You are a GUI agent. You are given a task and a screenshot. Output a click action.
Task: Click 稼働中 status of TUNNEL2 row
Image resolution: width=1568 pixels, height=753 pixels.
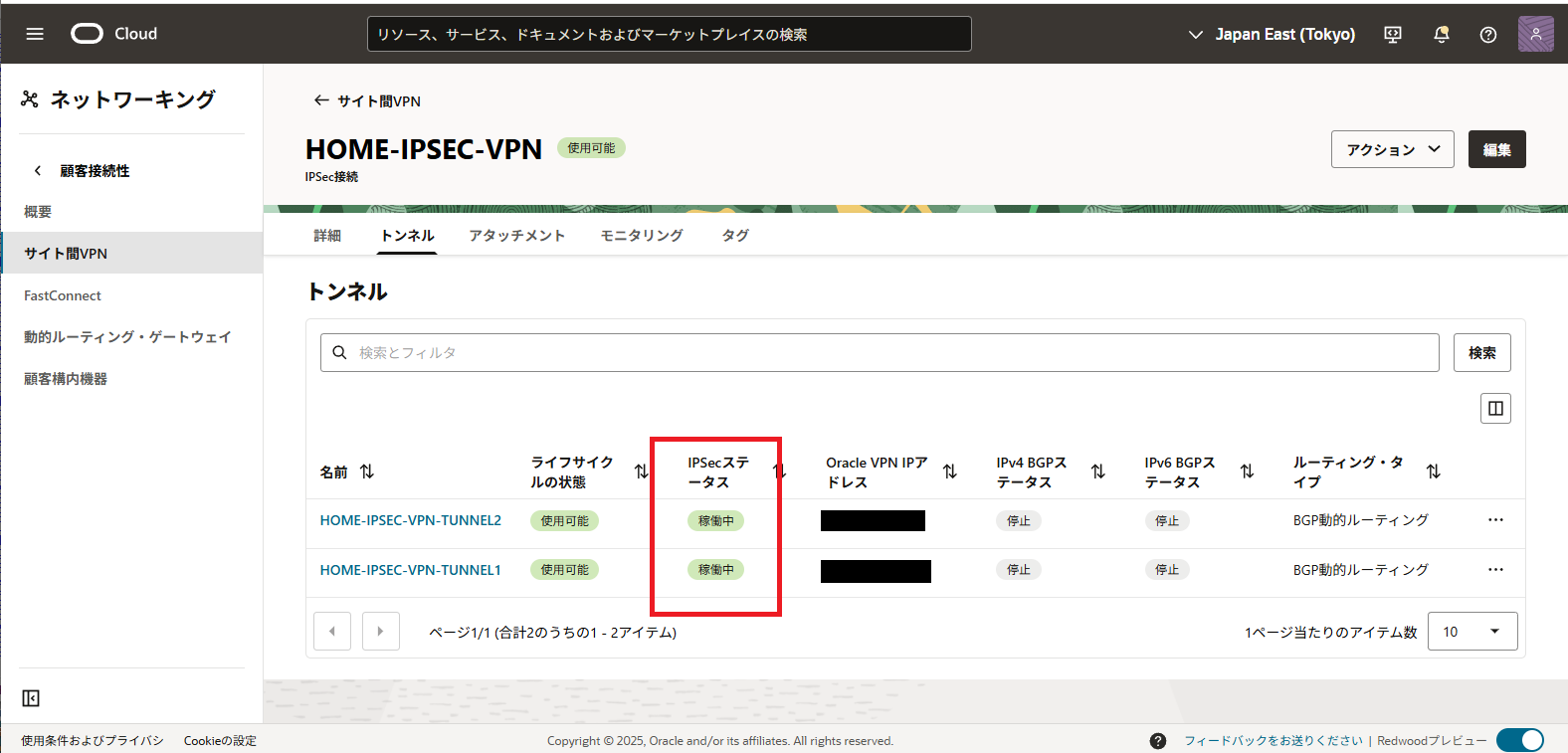715,520
